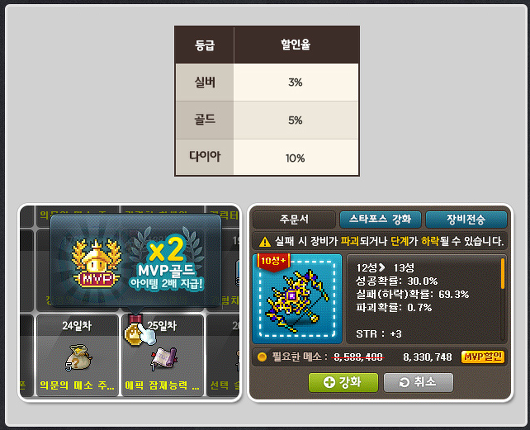Click the 골드 5% row in discount table
530x430 pixels.
click(x=267, y=120)
